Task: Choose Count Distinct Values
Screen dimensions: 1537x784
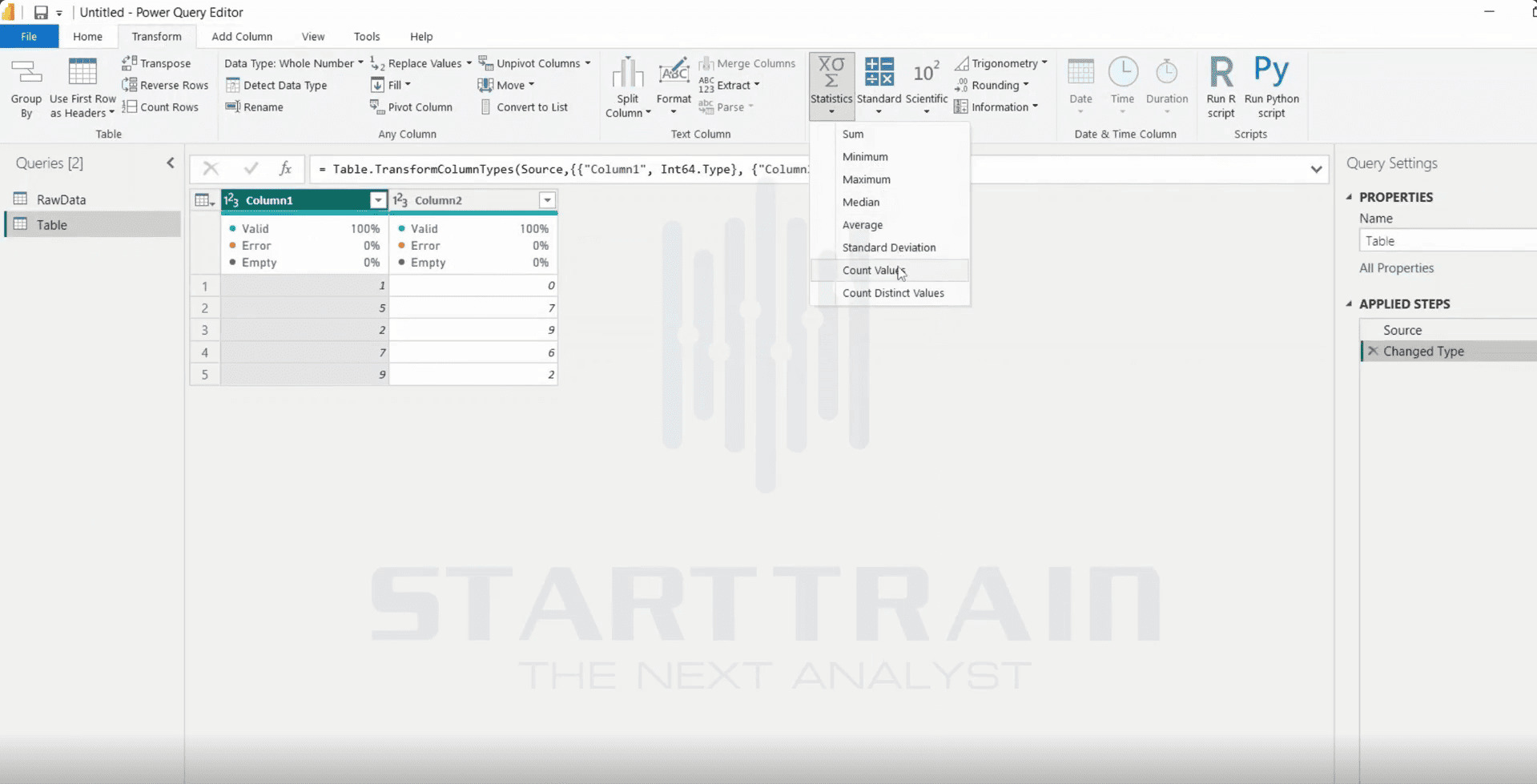Action: click(889, 293)
